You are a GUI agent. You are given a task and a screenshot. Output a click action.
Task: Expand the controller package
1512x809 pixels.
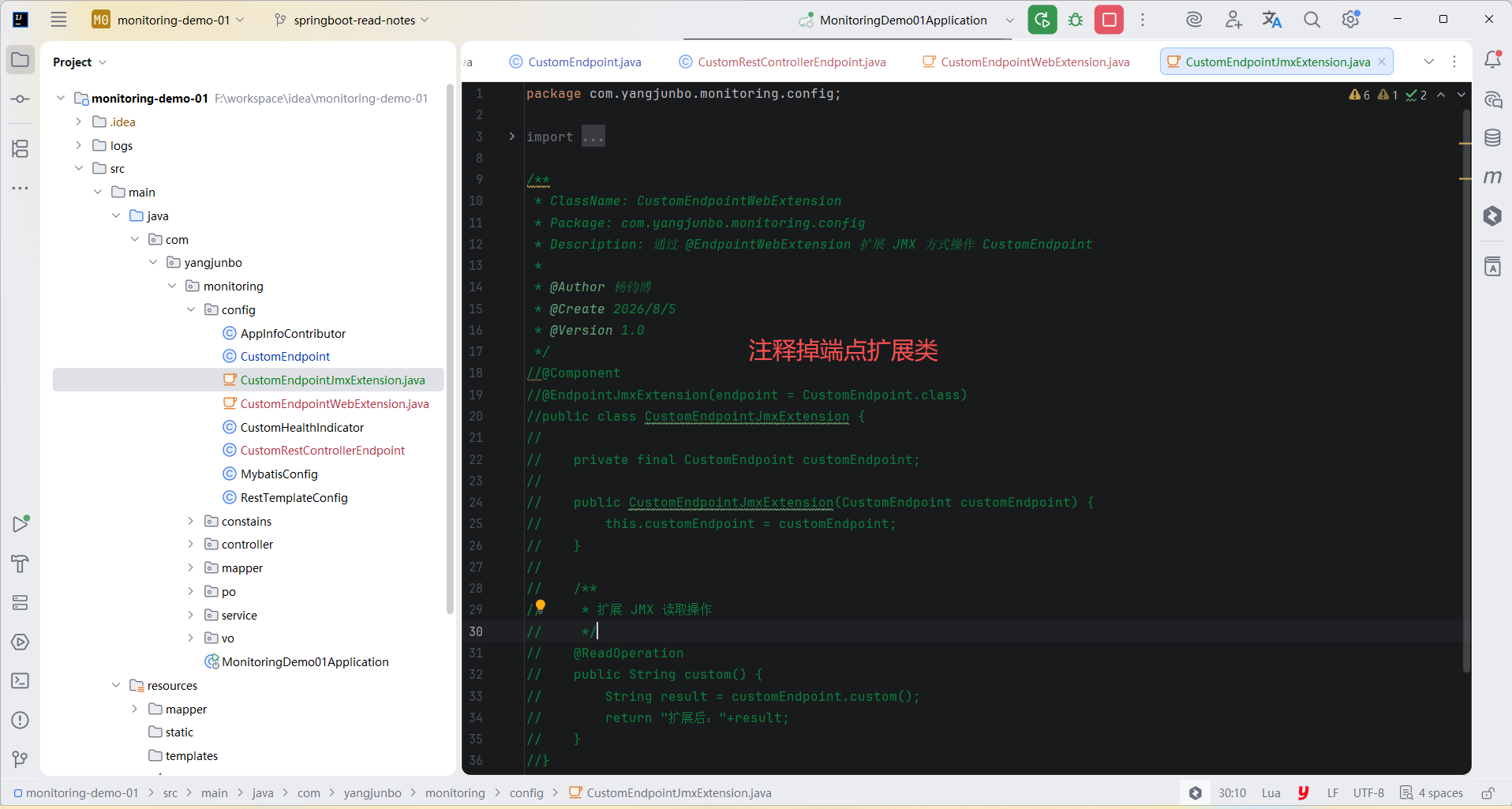[191, 544]
